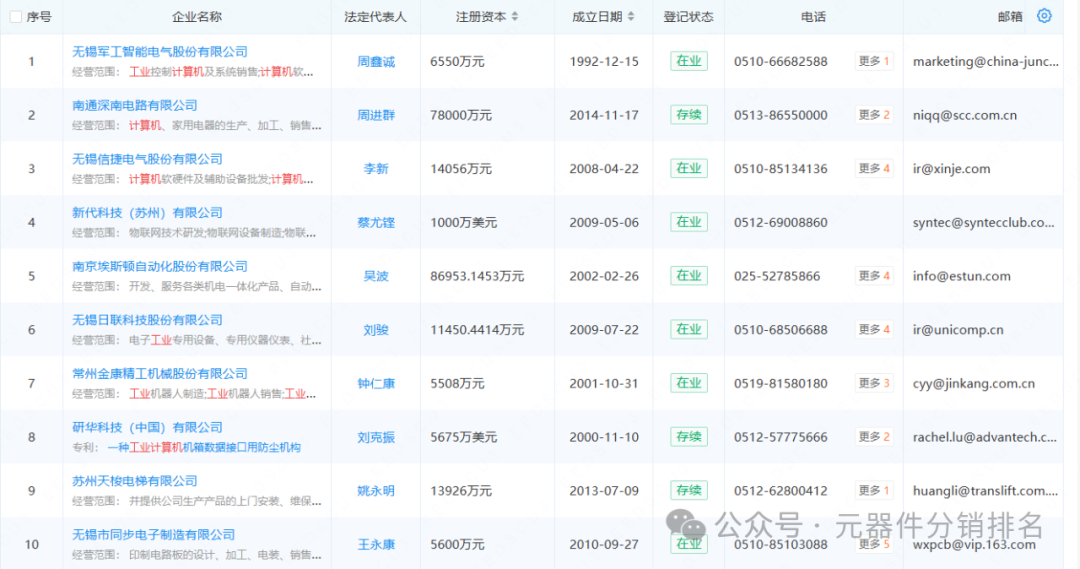Click founding date 2013-07-09
This screenshot has height=569, width=1080.
point(604,492)
